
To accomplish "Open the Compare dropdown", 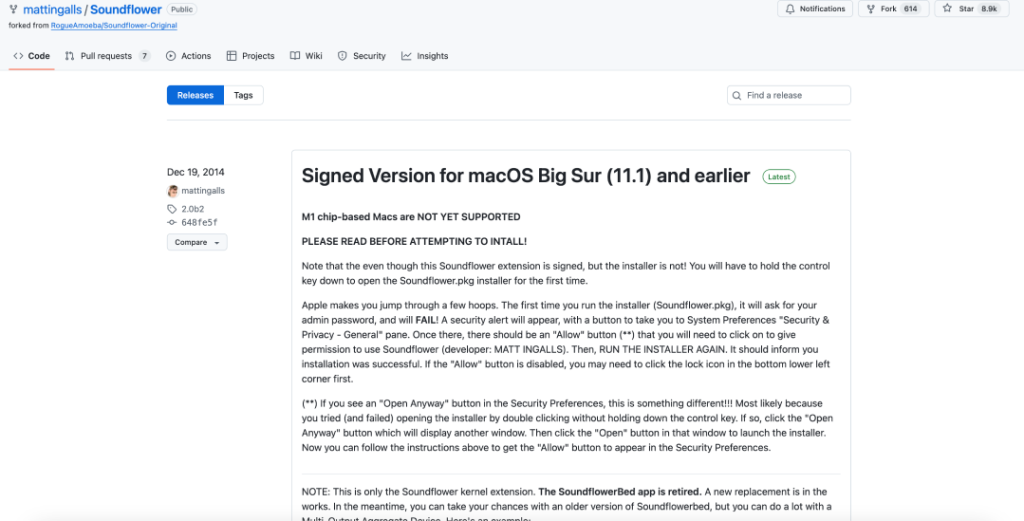I will point(197,242).
